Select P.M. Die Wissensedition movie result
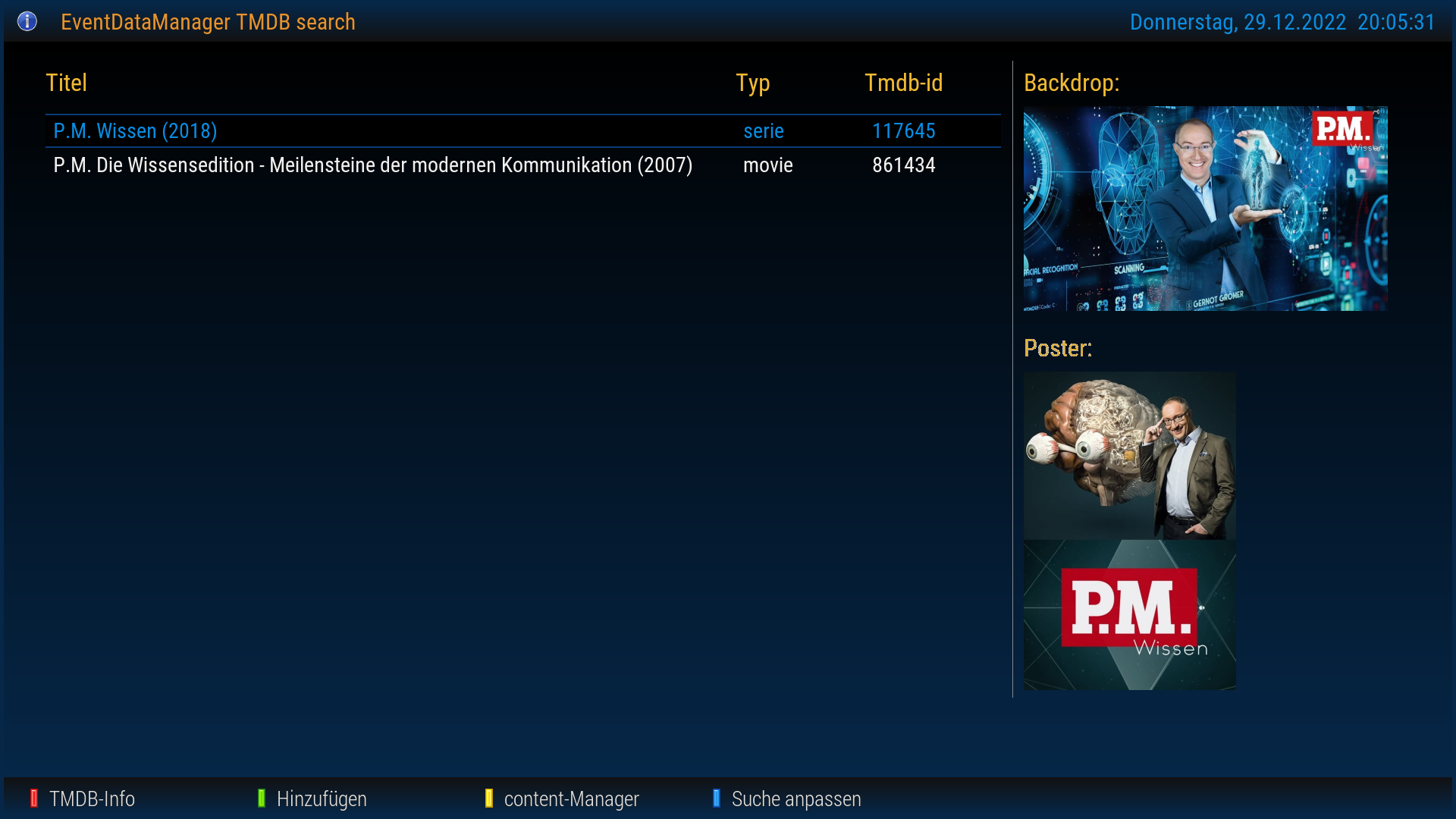The width and height of the screenshot is (1456, 819). [372, 165]
